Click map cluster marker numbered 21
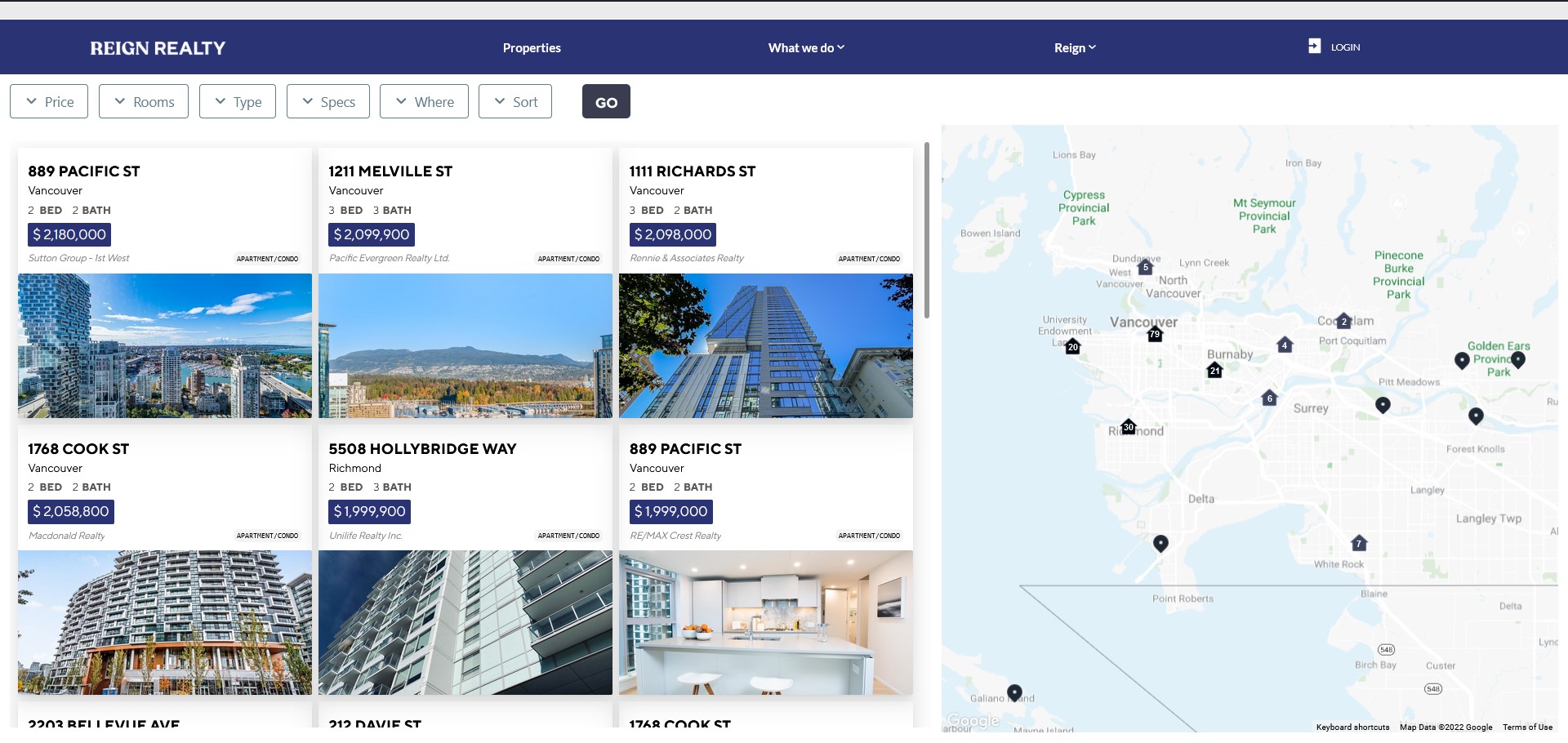This screenshot has height=743, width=1568. click(1215, 370)
